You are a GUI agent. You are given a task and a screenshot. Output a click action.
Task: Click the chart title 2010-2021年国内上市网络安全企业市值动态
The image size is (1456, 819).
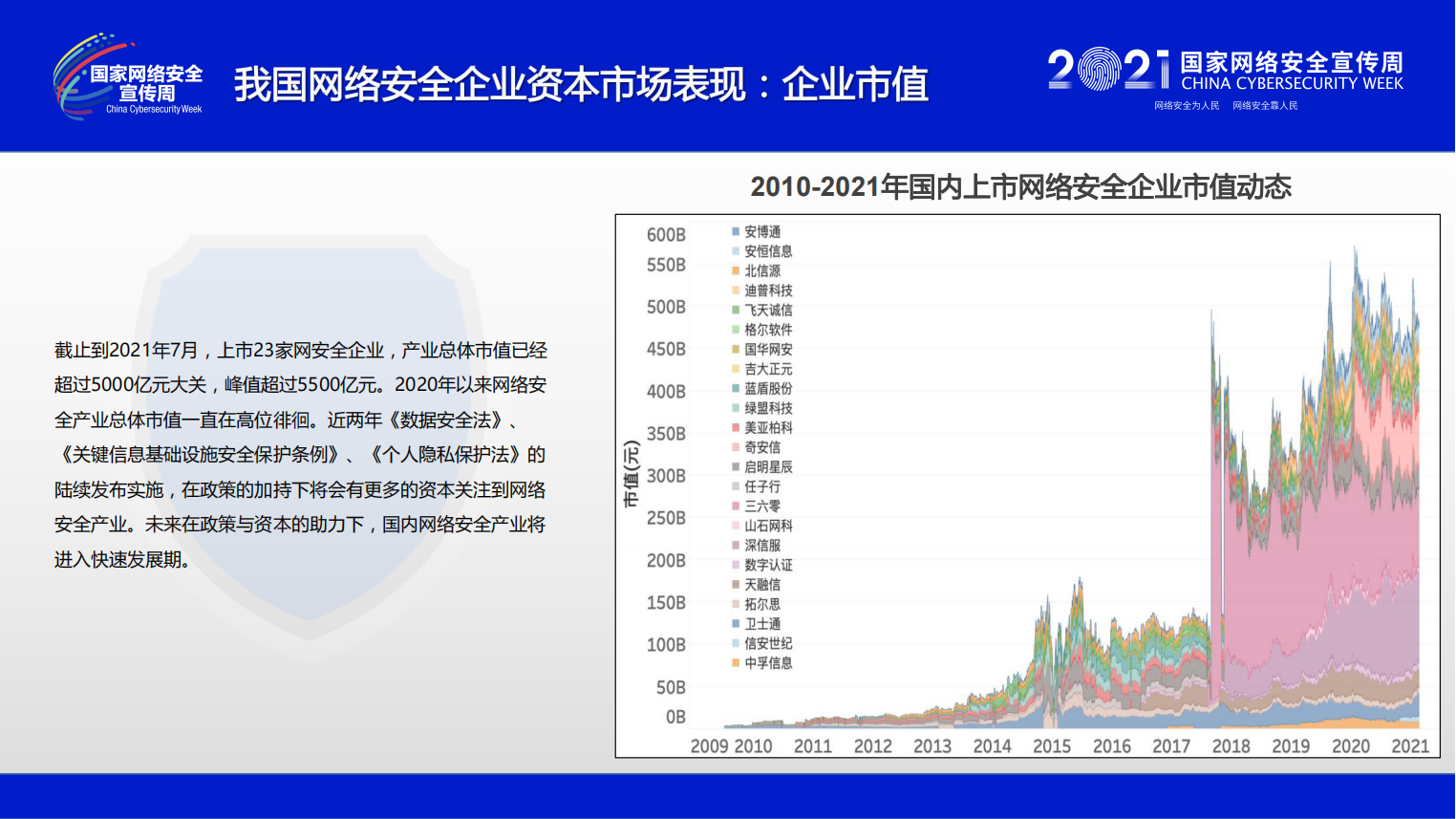pos(1020,186)
